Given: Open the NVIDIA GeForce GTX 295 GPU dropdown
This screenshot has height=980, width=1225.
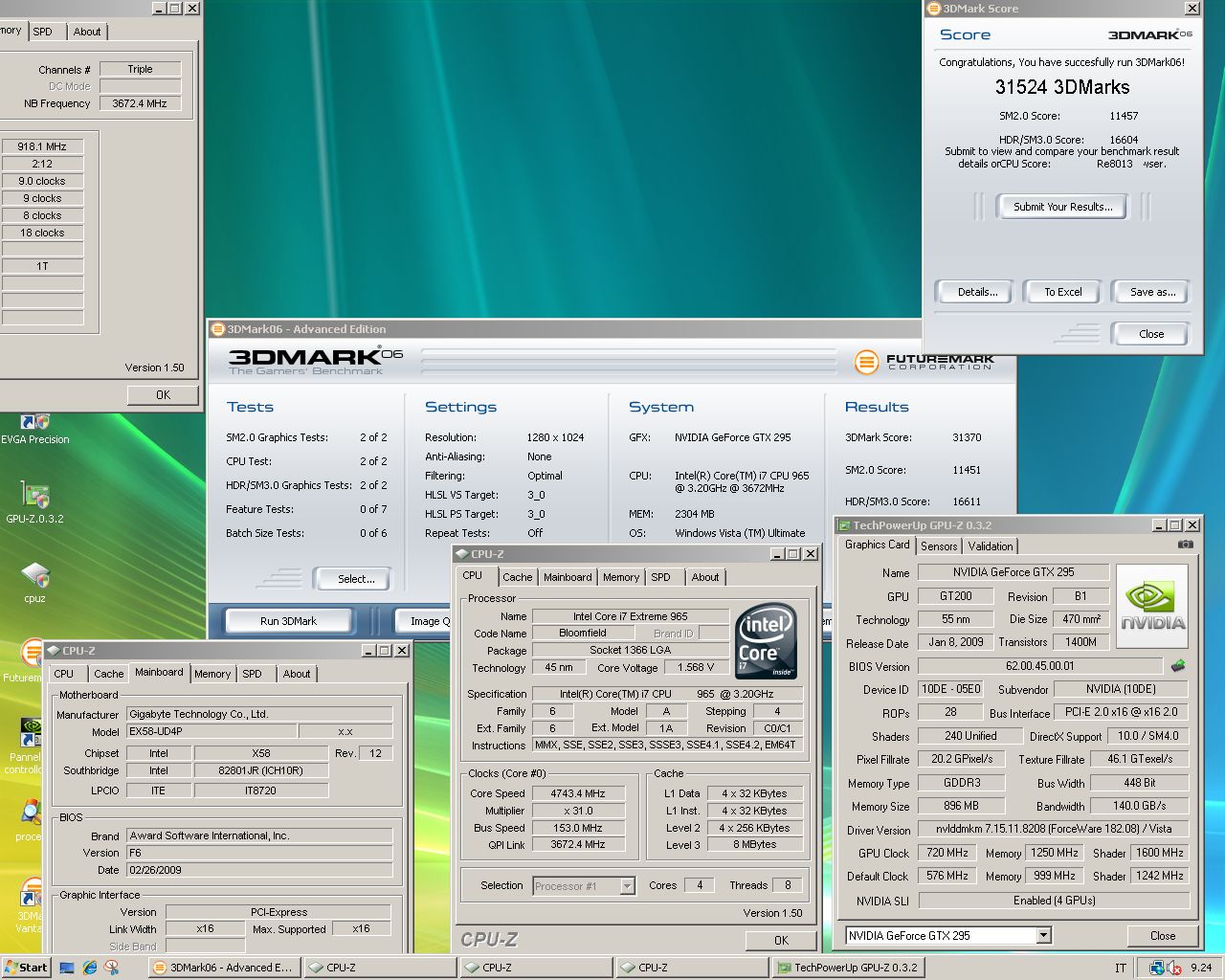Looking at the screenshot, I should point(1043,935).
